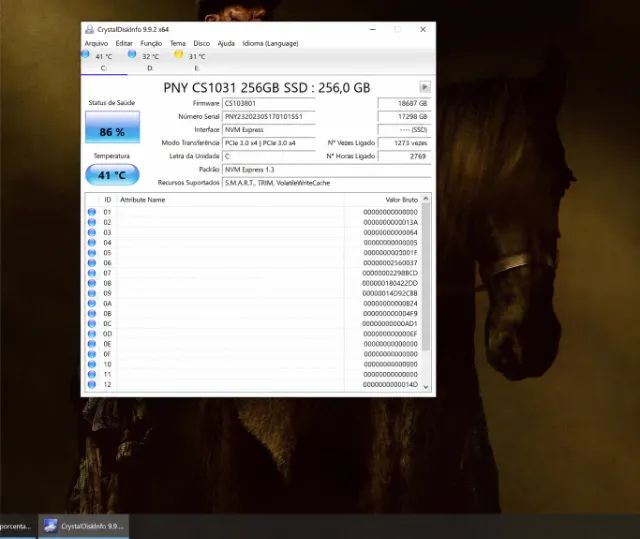The width and height of the screenshot is (640, 539).
Task: Click the blue status icon for attribute 11
Action: 92,374
